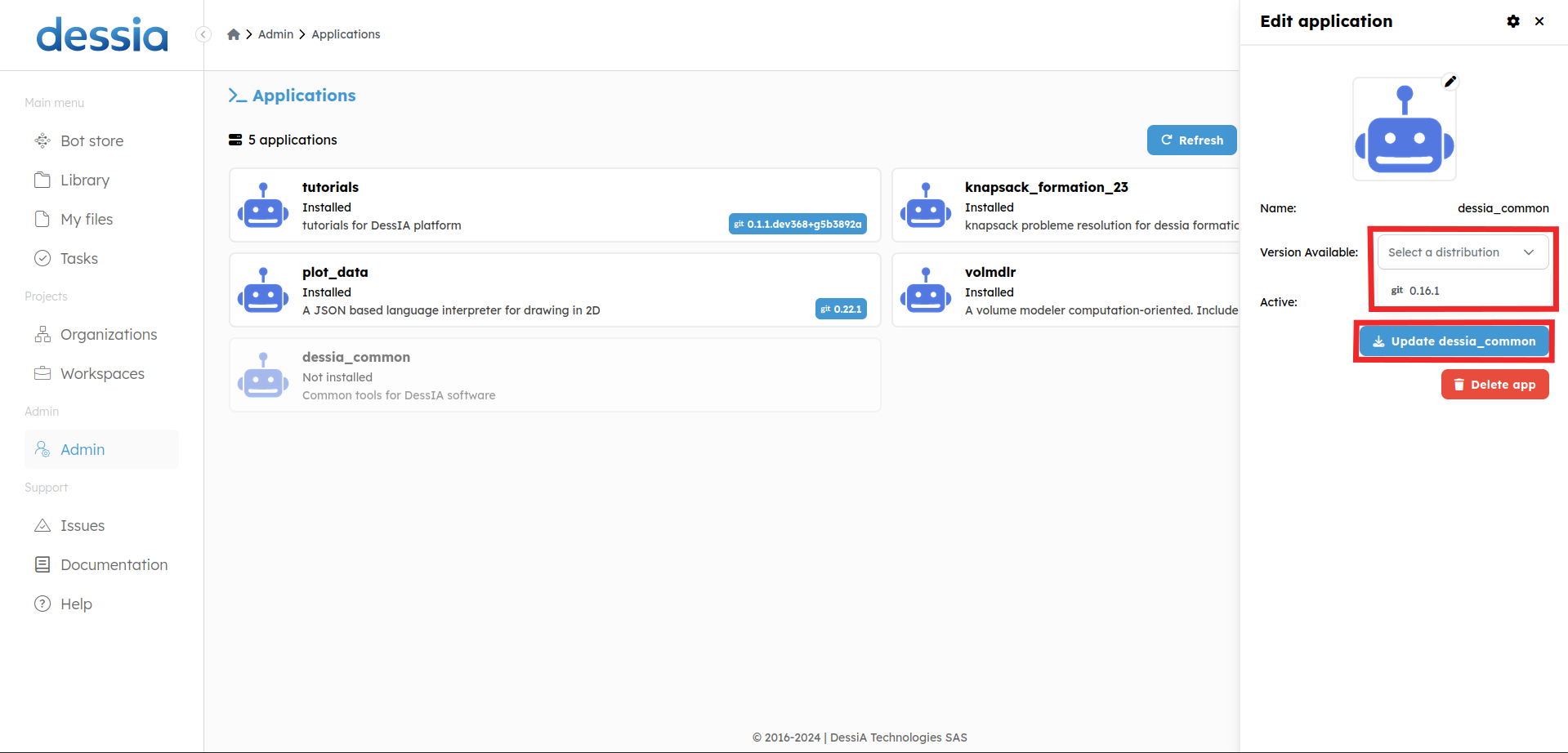Image resolution: width=1568 pixels, height=753 pixels.
Task: Open the Library menu item
Action: (x=101, y=180)
